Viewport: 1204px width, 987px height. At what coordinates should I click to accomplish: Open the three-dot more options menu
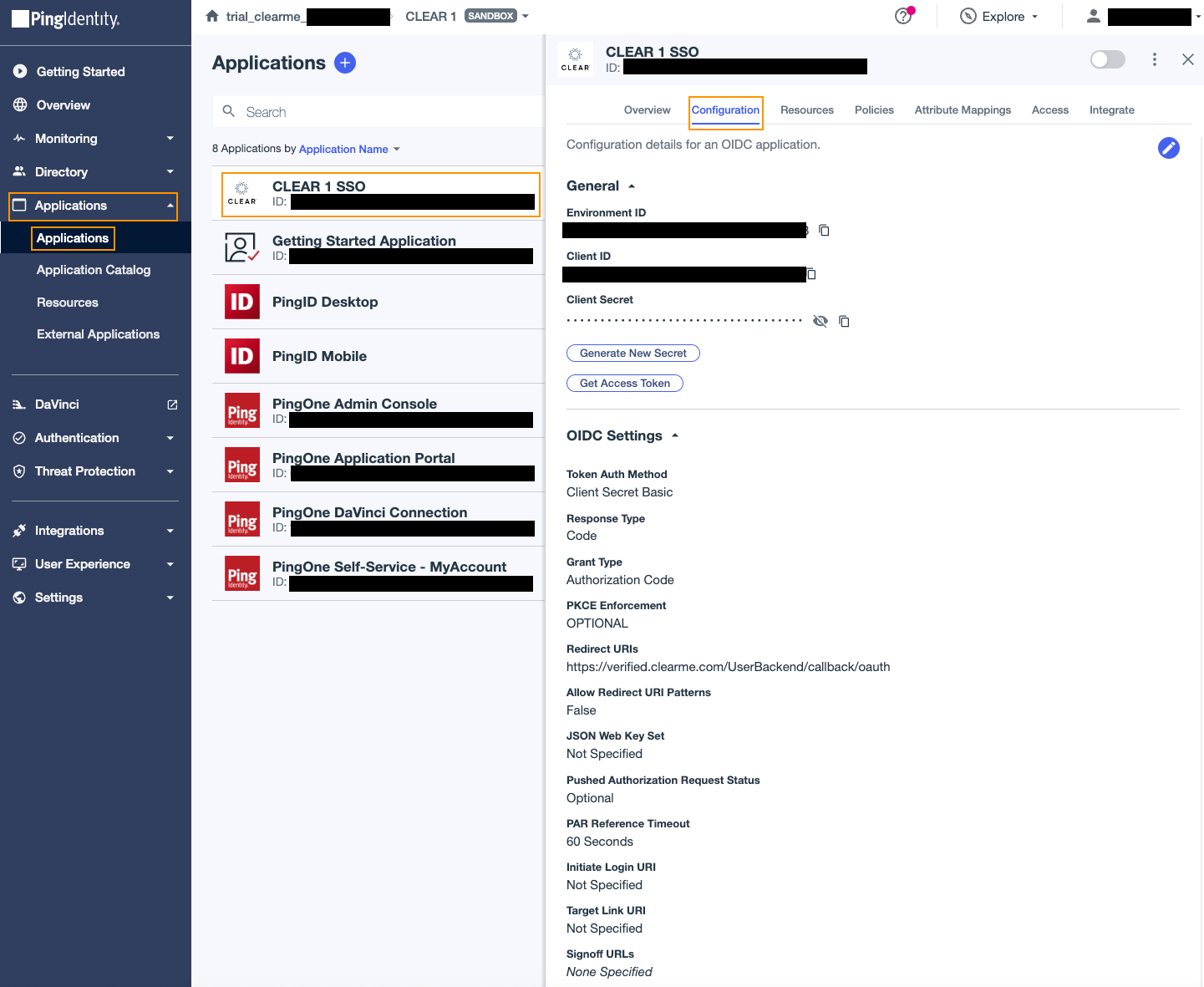pos(1155,59)
